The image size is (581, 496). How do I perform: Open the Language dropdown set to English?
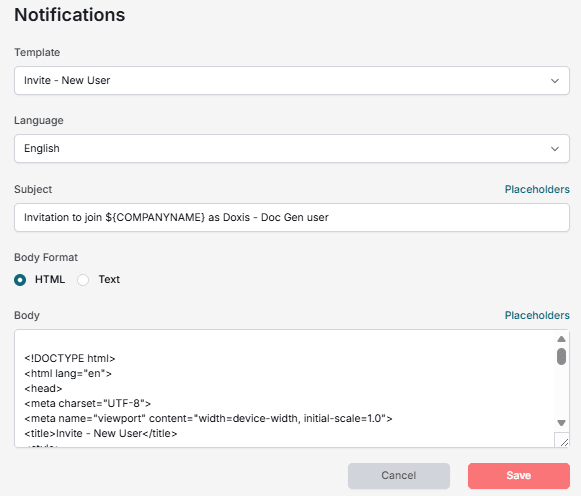(x=292, y=149)
